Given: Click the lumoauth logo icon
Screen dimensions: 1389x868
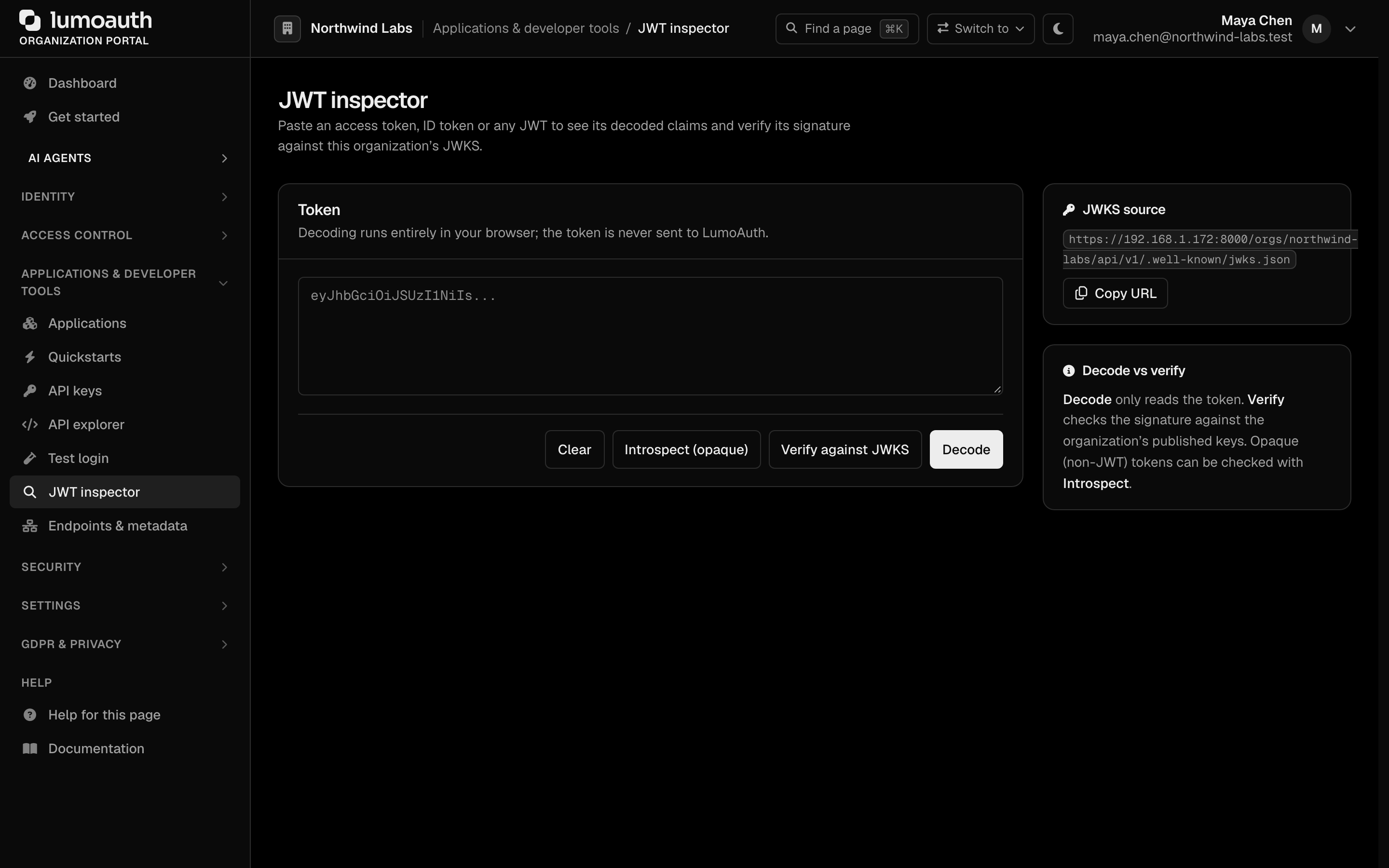Looking at the screenshot, I should tap(30, 20).
